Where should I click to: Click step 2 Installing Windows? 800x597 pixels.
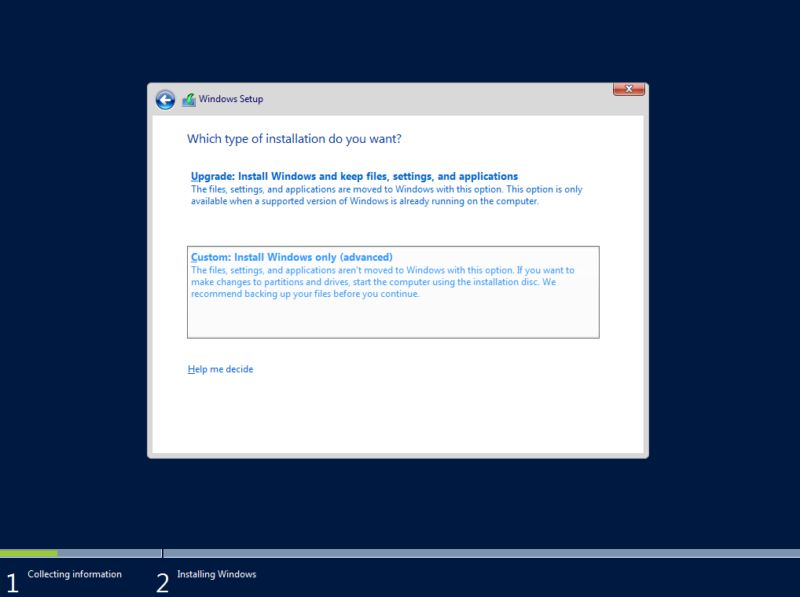216,574
